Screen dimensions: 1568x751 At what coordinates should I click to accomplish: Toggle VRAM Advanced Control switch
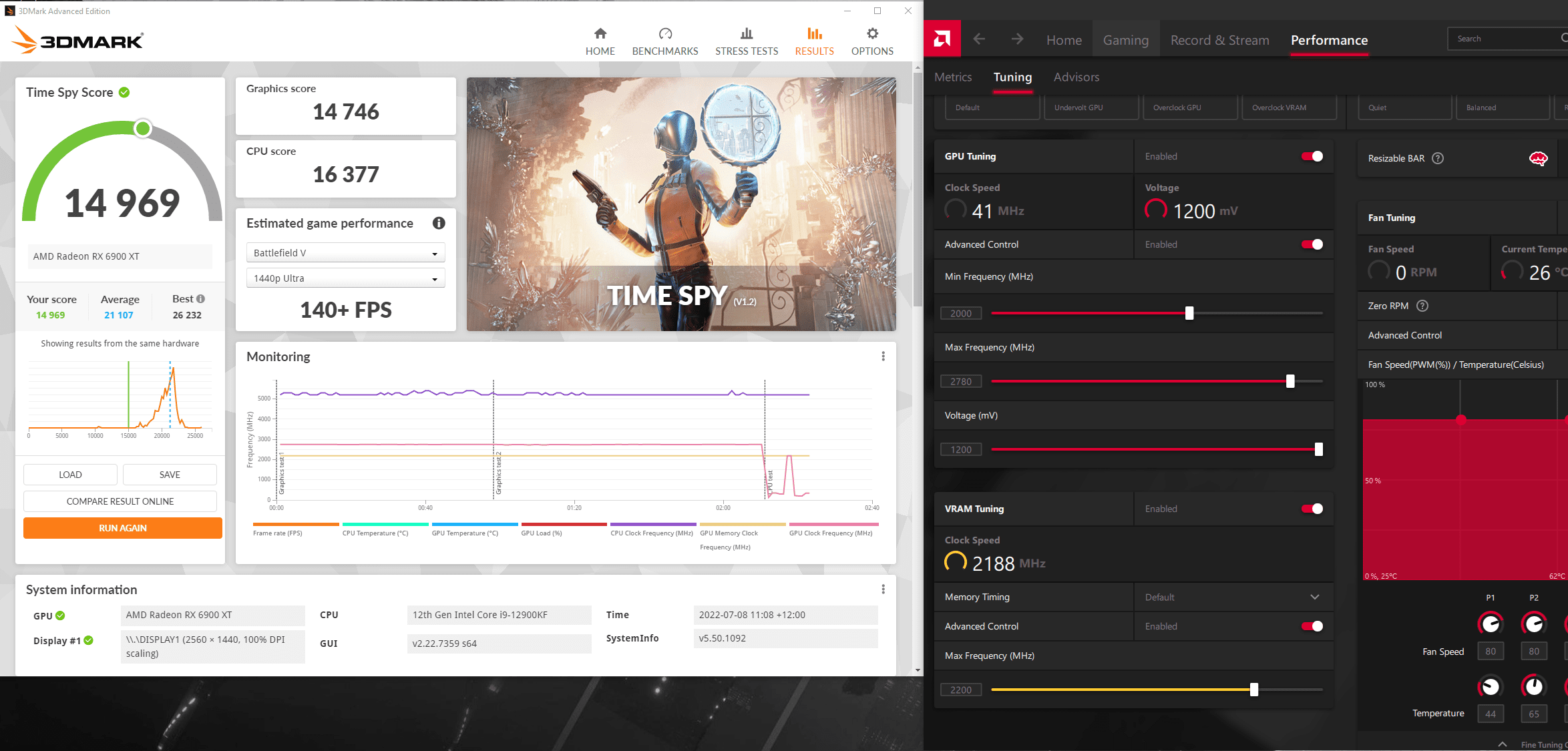click(x=1312, y=626)
